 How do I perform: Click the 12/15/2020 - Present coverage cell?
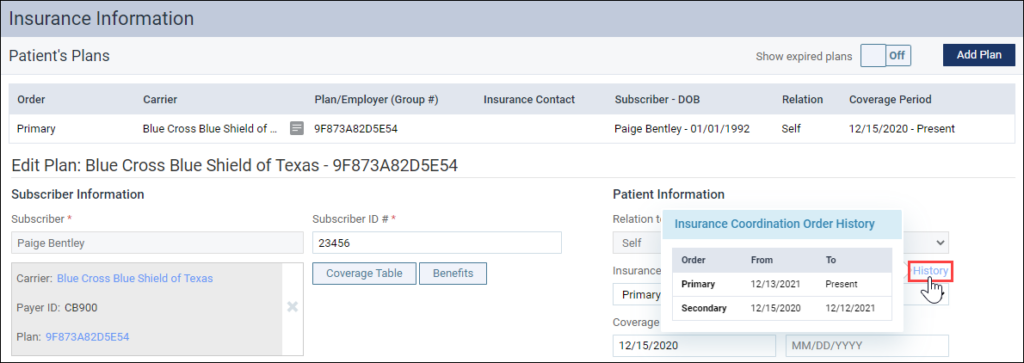tap(902, 129)
